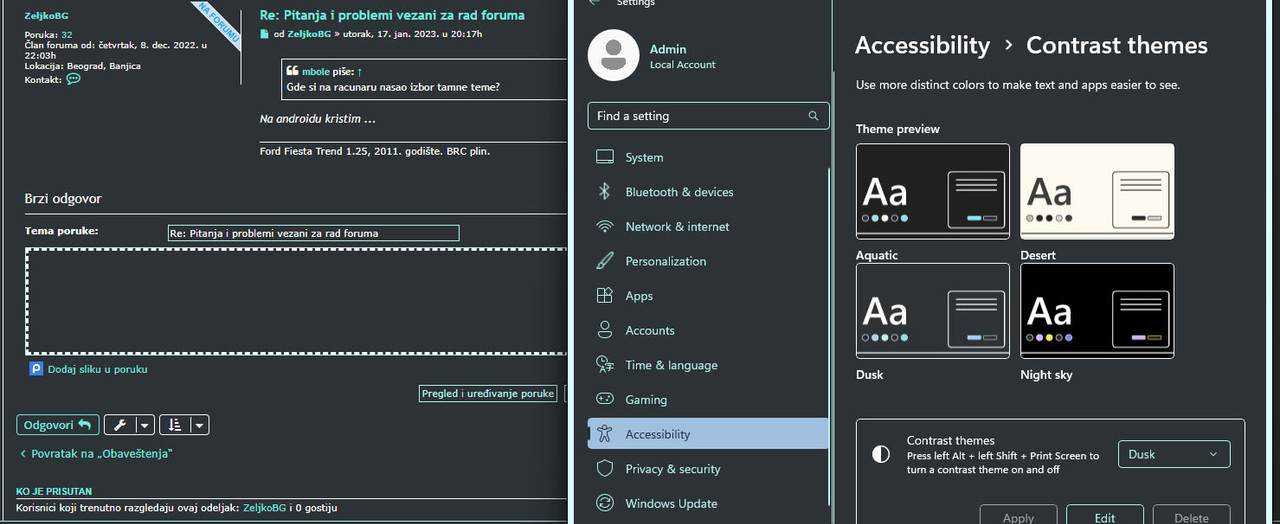Viewport: 1280px width, 524px height.
Task: Open the Privacy & security shield icon
Action: click(x=604, y=468)
